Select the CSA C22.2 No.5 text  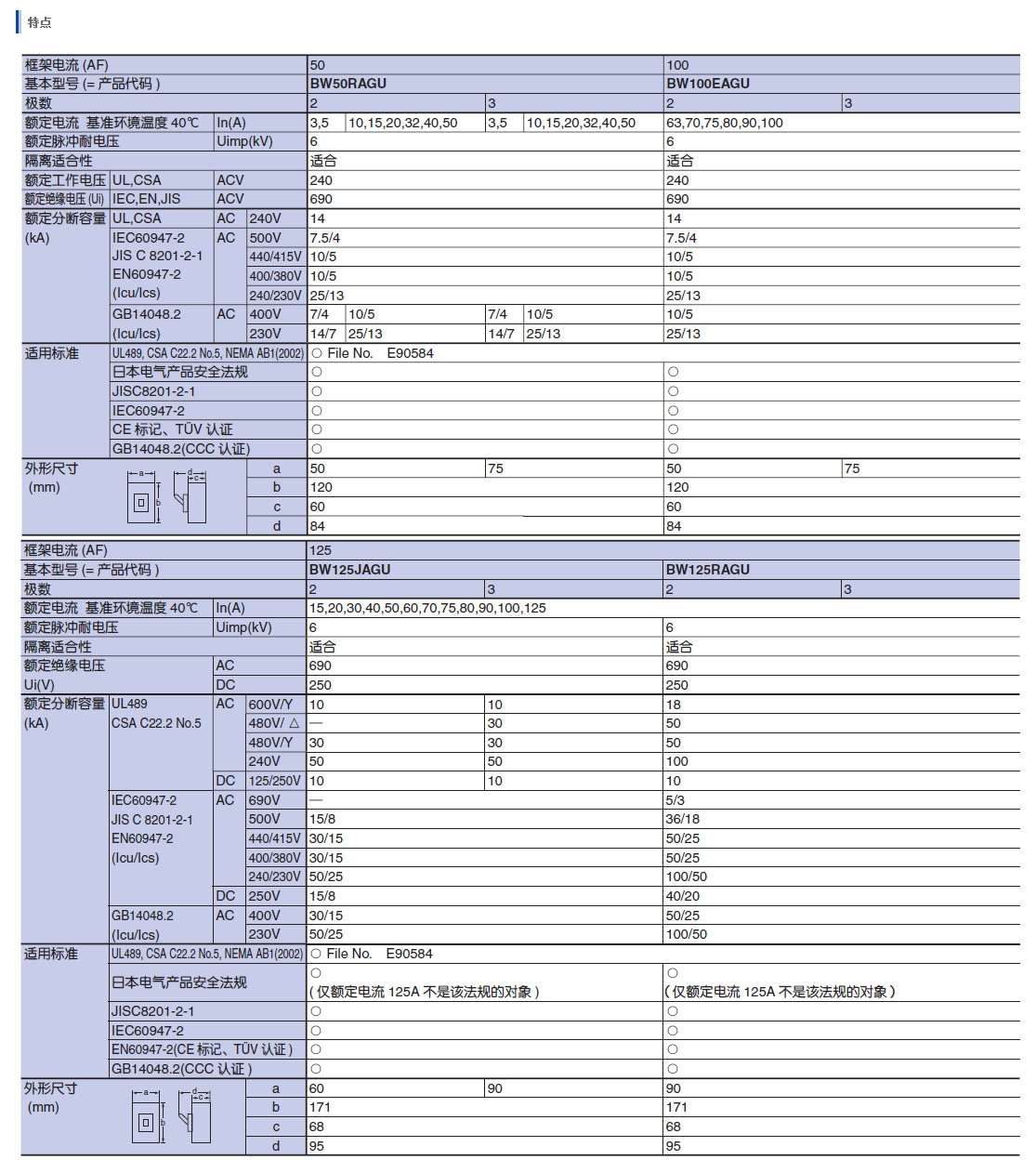tap(156, 723)
